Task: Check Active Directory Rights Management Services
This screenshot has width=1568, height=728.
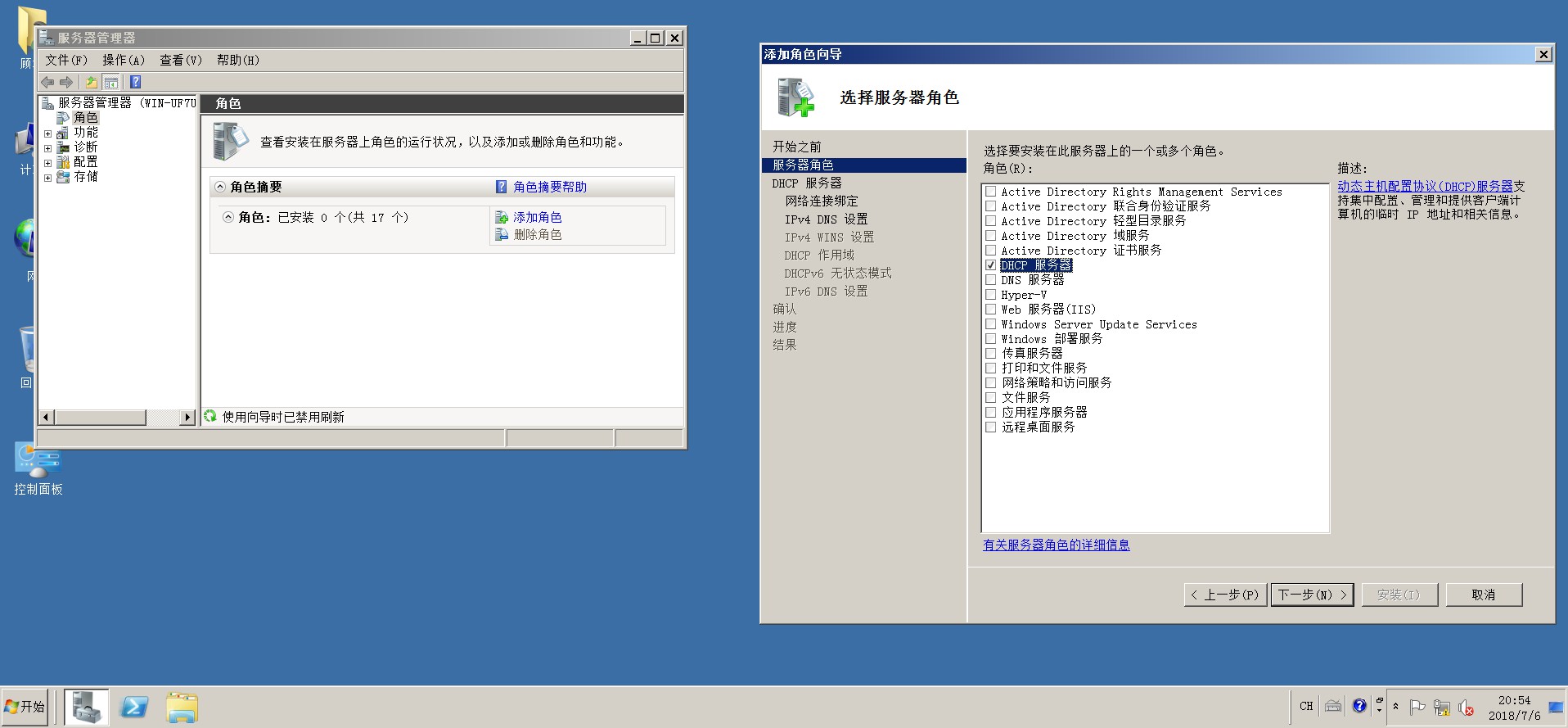Action: (990, 192)
